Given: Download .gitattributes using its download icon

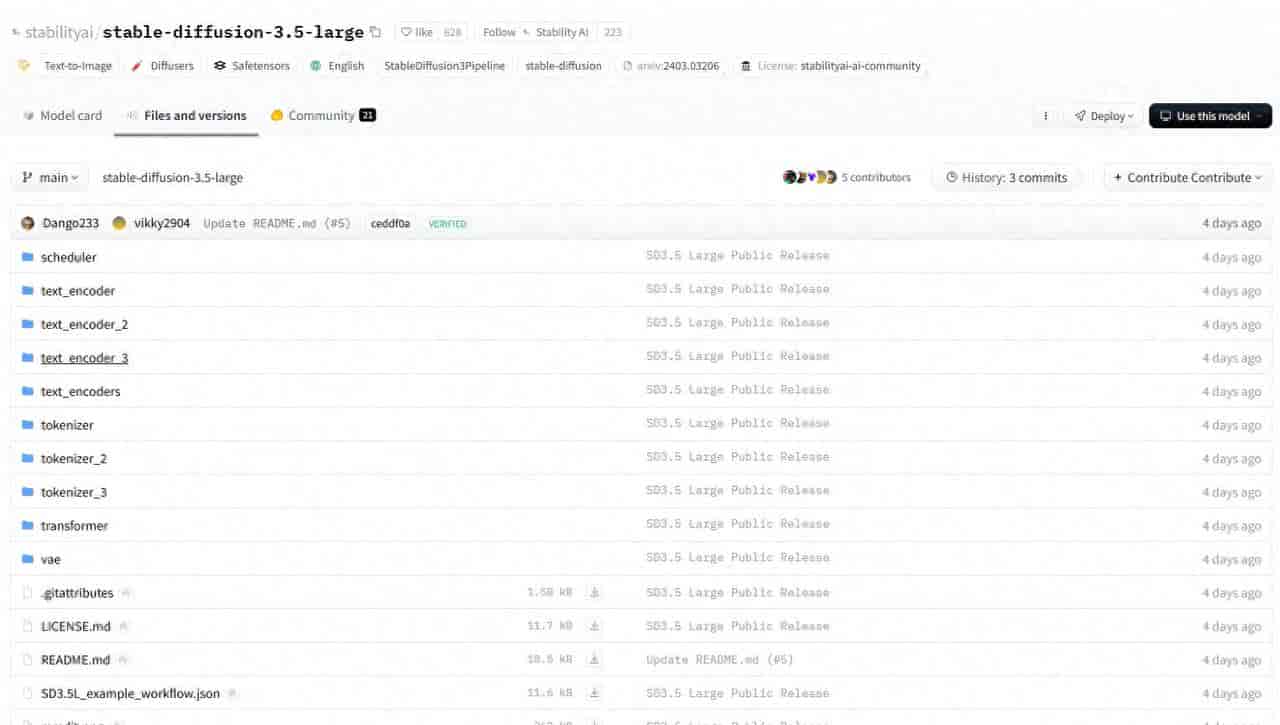Looking at the screenshot, I should point(594,593).
